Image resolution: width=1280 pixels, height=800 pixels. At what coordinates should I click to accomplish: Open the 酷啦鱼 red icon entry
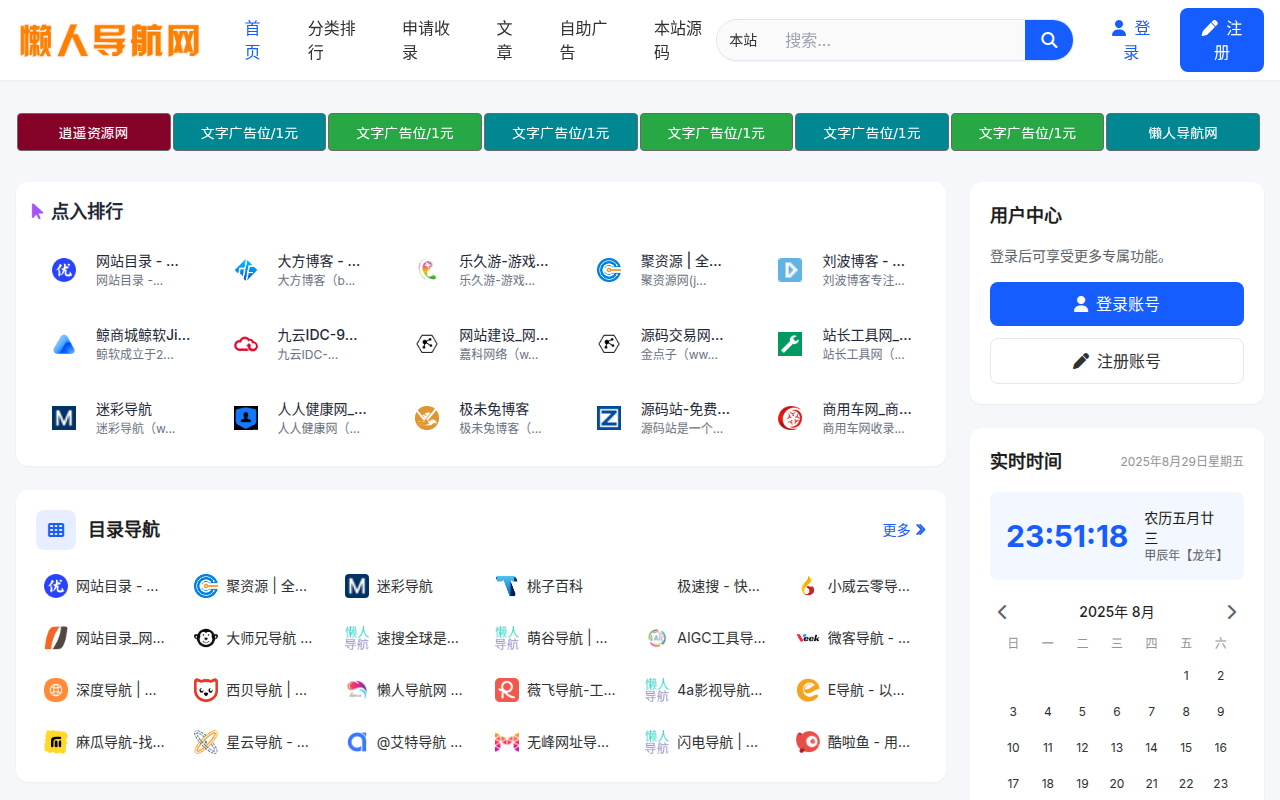[x=807, y=742]
